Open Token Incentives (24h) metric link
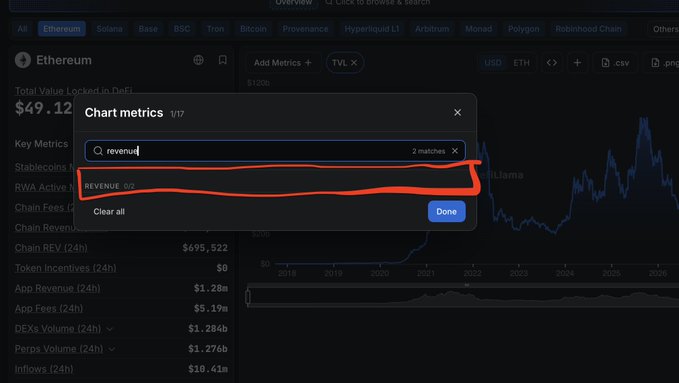The height and width of the screenshot is (383, 679). pyautogui.click(x=65, y=268)
